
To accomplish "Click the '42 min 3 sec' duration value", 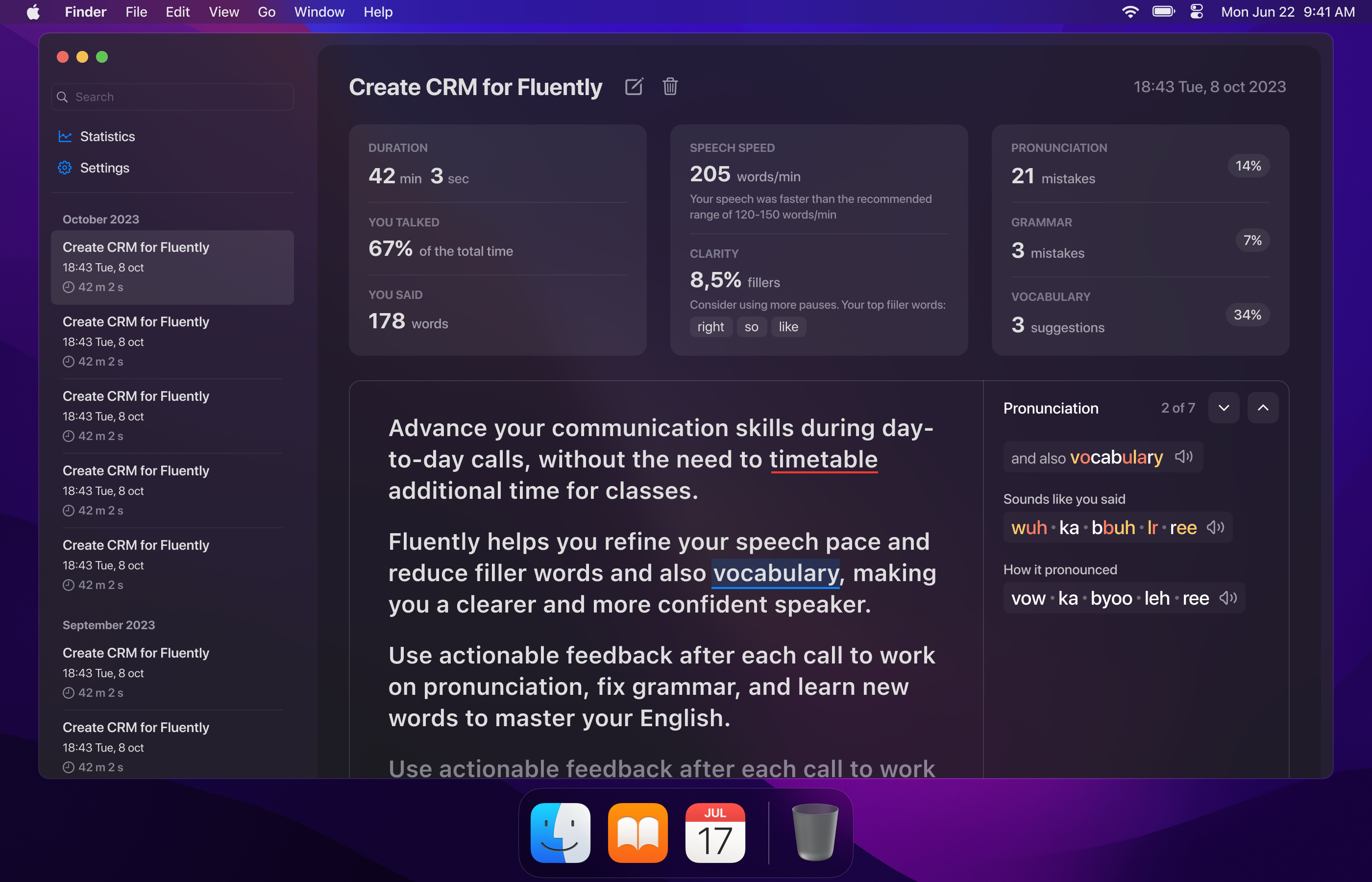I will [x=418, y=176].
